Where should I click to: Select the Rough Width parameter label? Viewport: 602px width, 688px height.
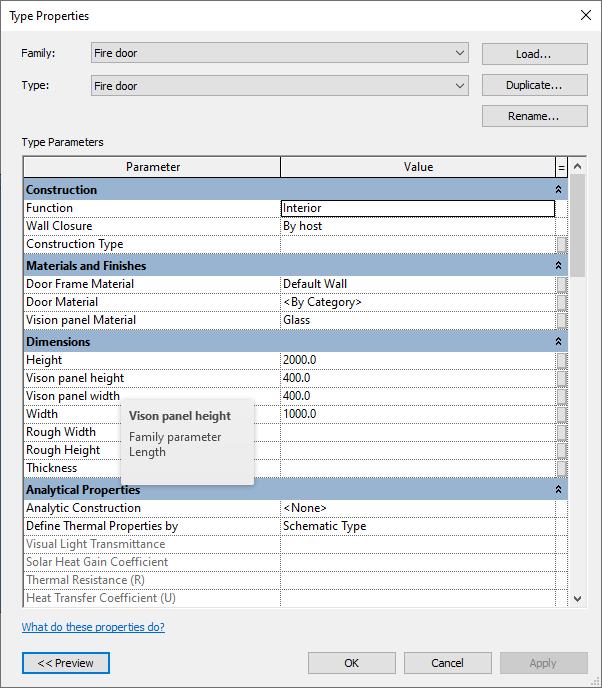[61, 432]
